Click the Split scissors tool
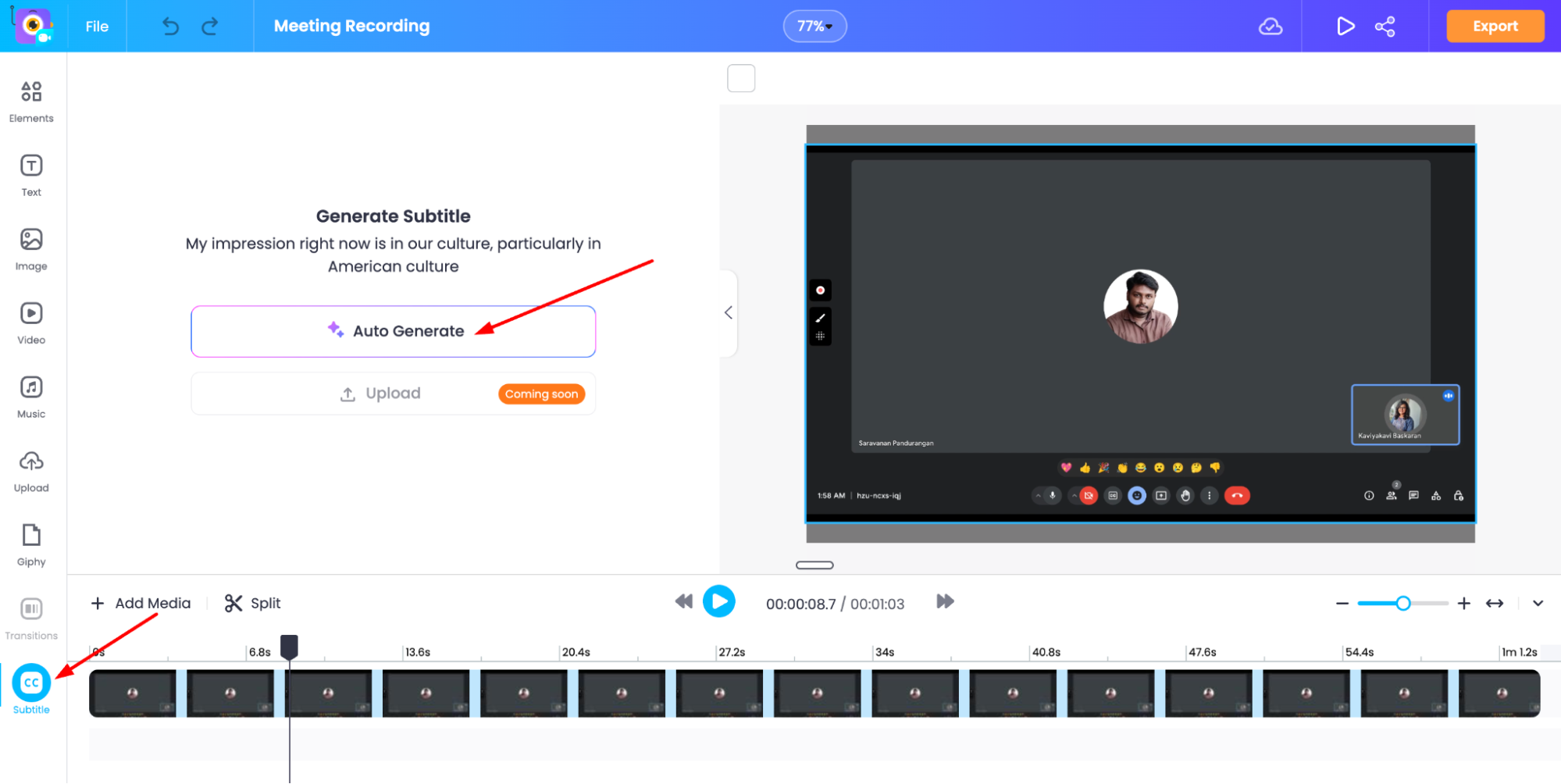The height and width of the screenshot is (784, 1561). coord(252,603)
